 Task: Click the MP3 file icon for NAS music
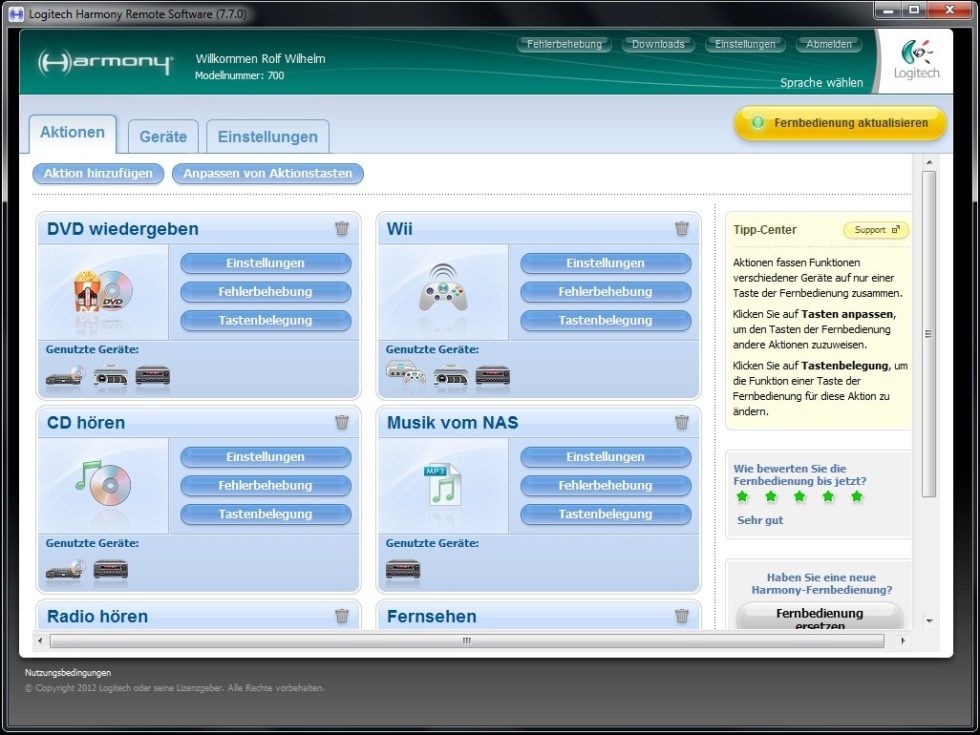click(441, 485)
